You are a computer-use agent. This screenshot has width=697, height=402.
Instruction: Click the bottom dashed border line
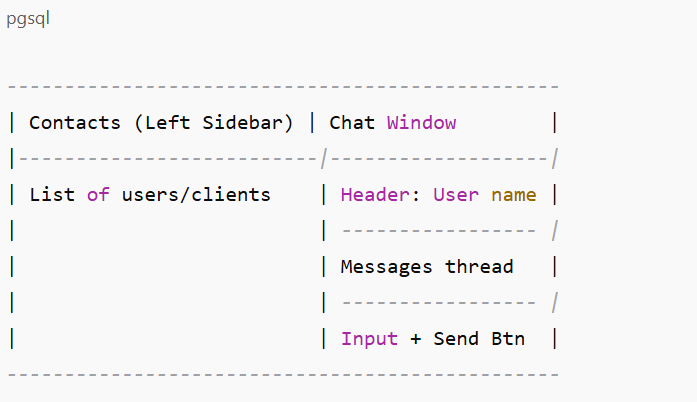click(282, 374)
